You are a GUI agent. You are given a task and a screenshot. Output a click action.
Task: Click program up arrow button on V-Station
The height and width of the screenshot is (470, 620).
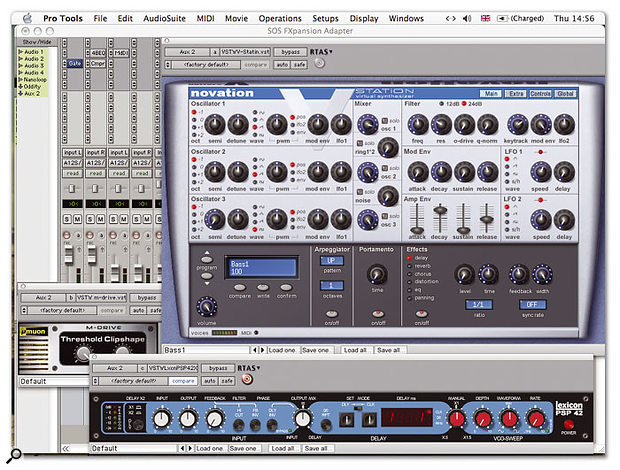(206, 259)
